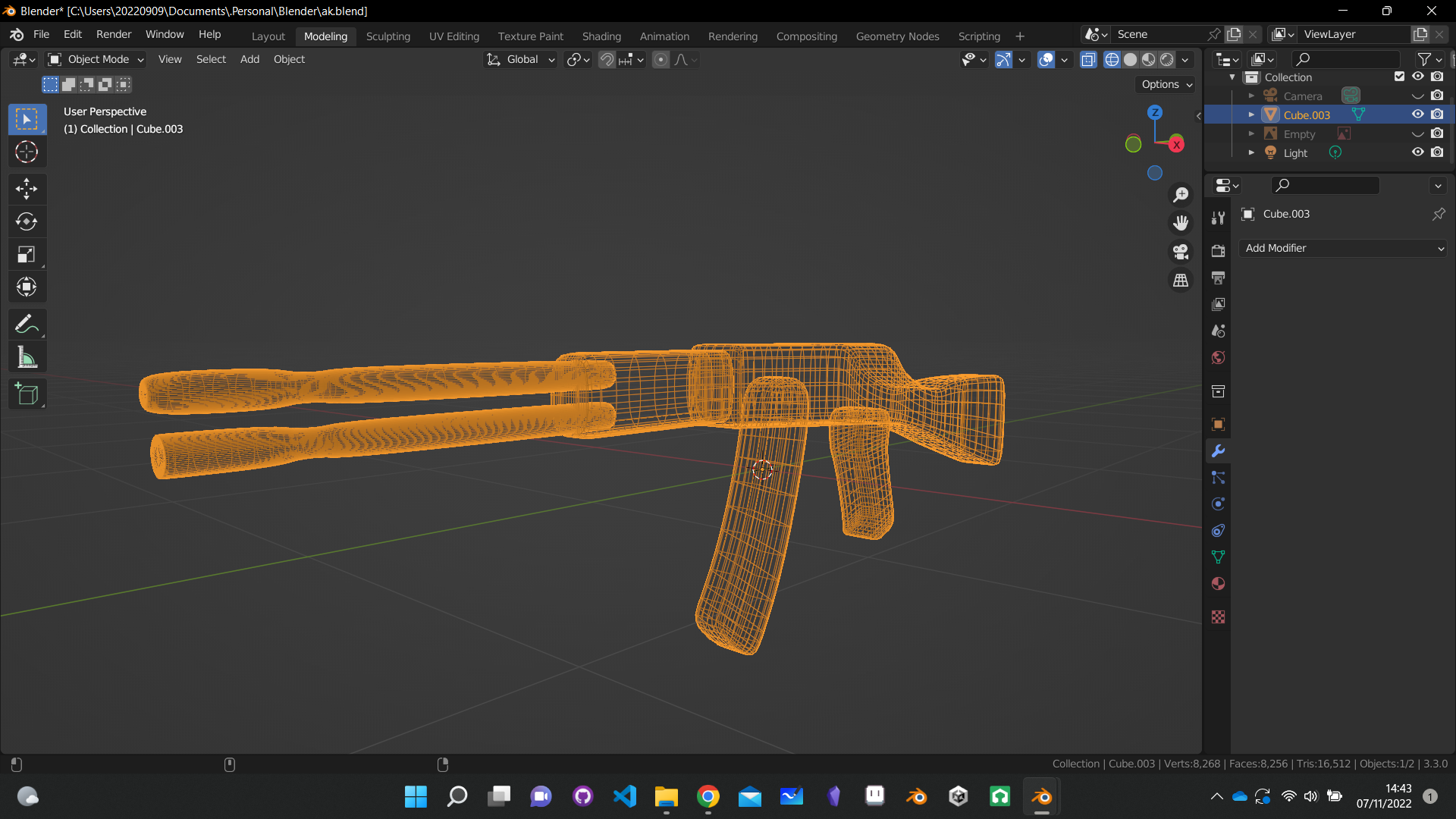The width and height of the screenshot is (1456, 819).
Task: Open the View Layer properties tab
Action: (1218, 304)
